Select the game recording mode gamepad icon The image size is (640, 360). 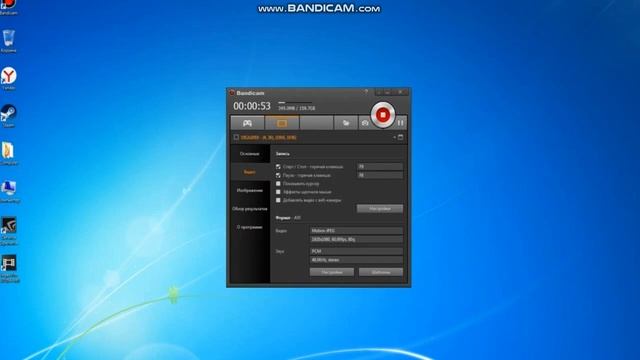[247, 123]
